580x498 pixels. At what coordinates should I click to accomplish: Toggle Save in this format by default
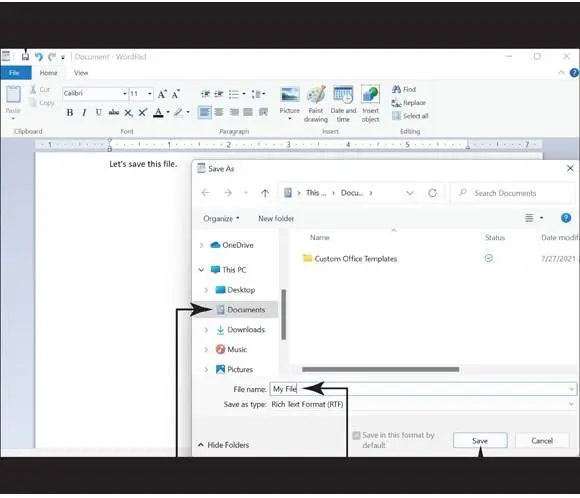tap(356, 435)
